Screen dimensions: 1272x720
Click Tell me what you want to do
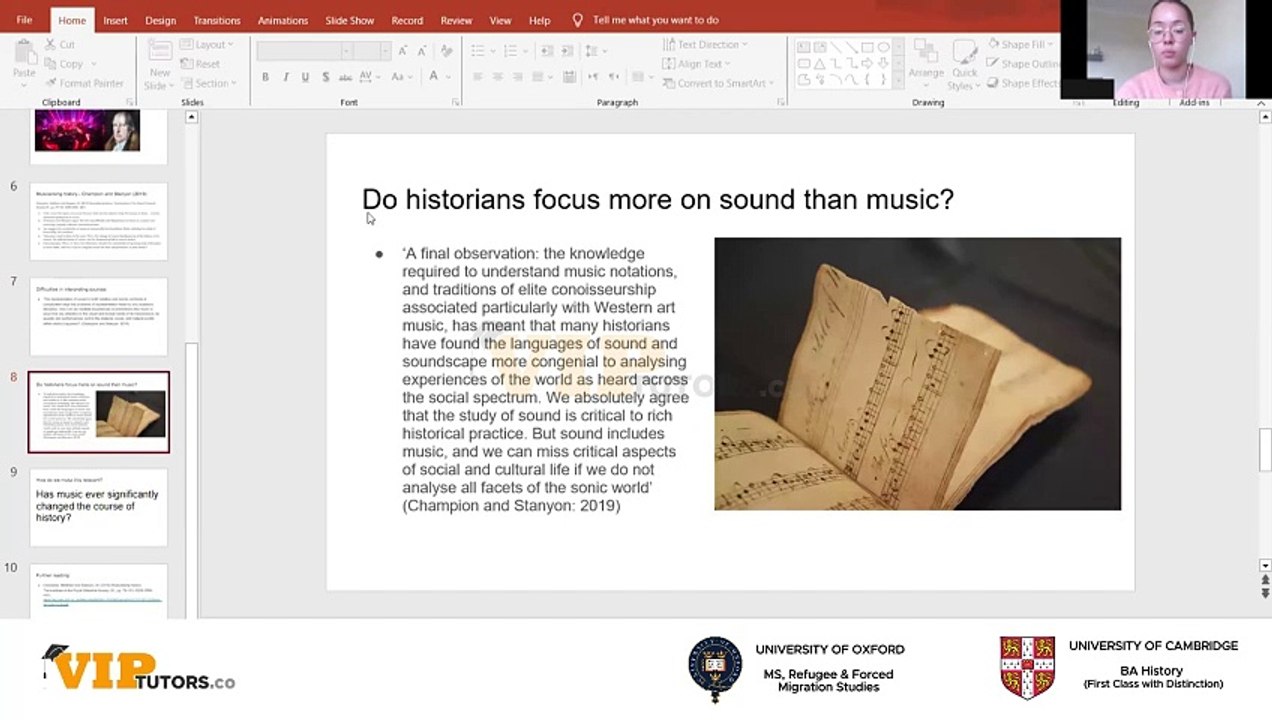[645, 20]
